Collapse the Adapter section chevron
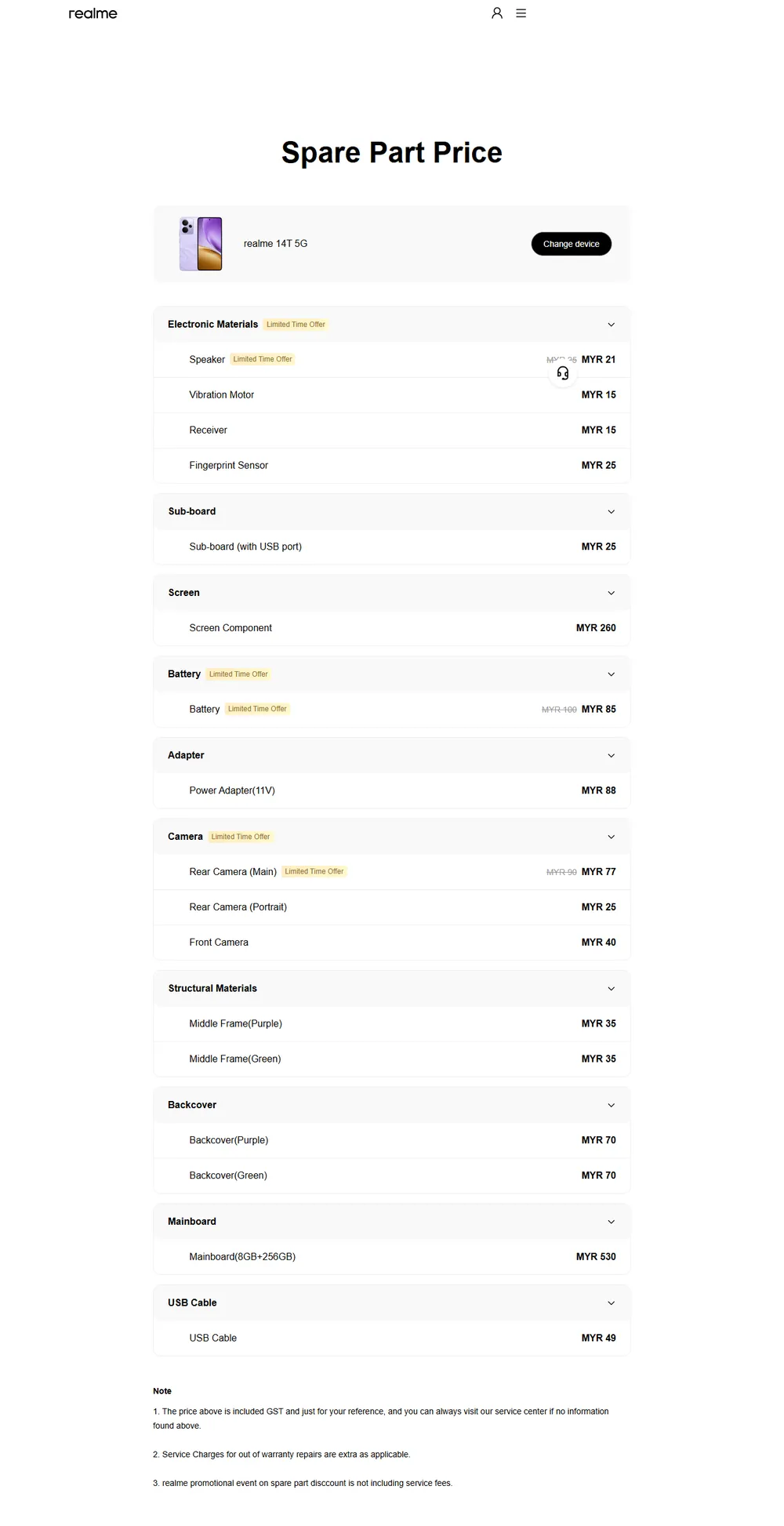784x1526 pixels. point(612,756)
